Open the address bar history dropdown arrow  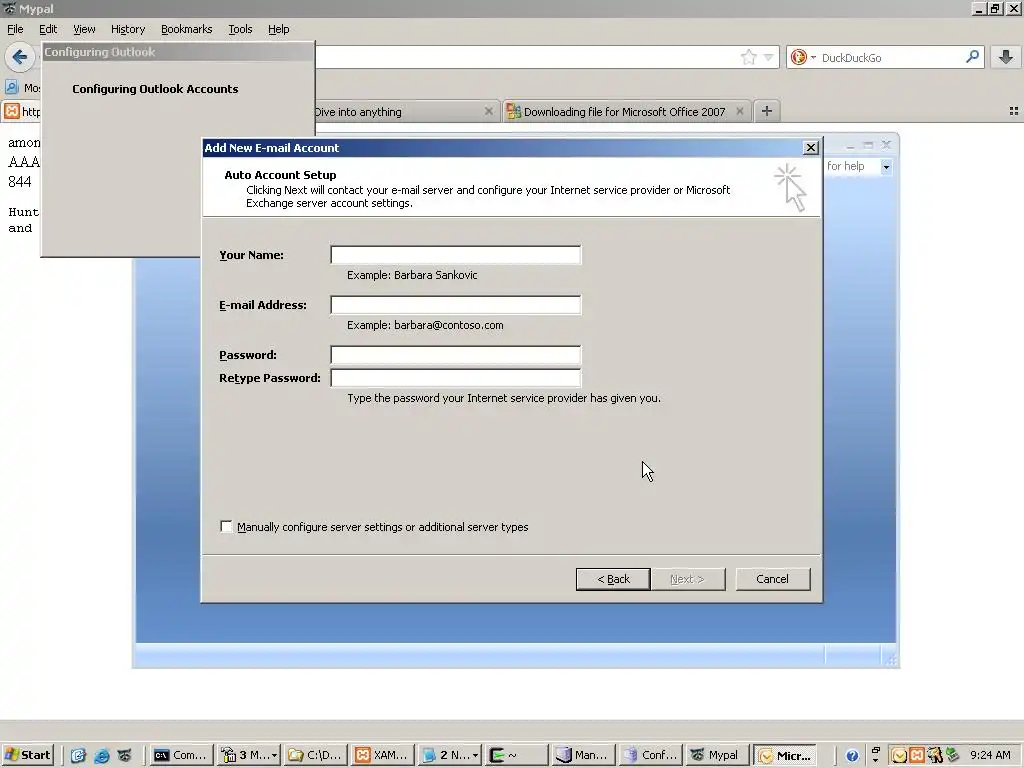coord(769,57)
